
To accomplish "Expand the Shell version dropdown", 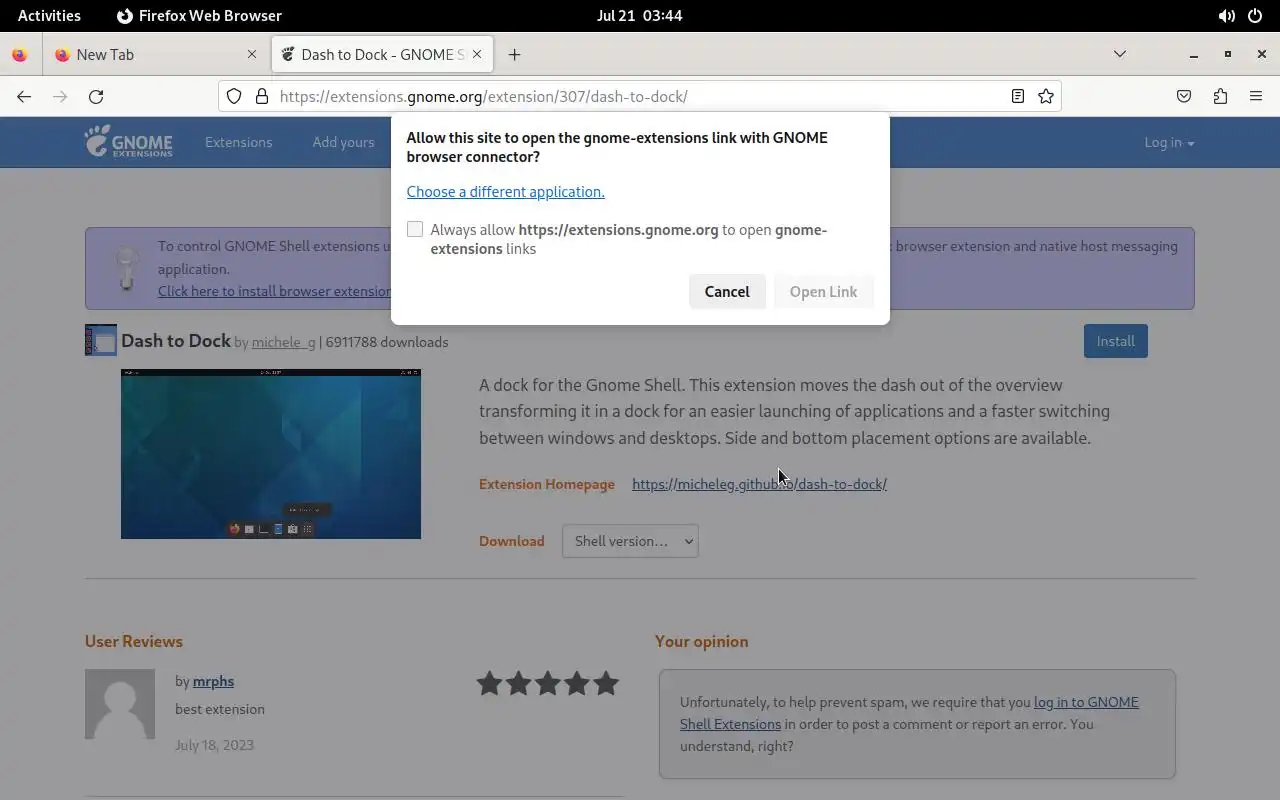I will (x=630, y=541).
